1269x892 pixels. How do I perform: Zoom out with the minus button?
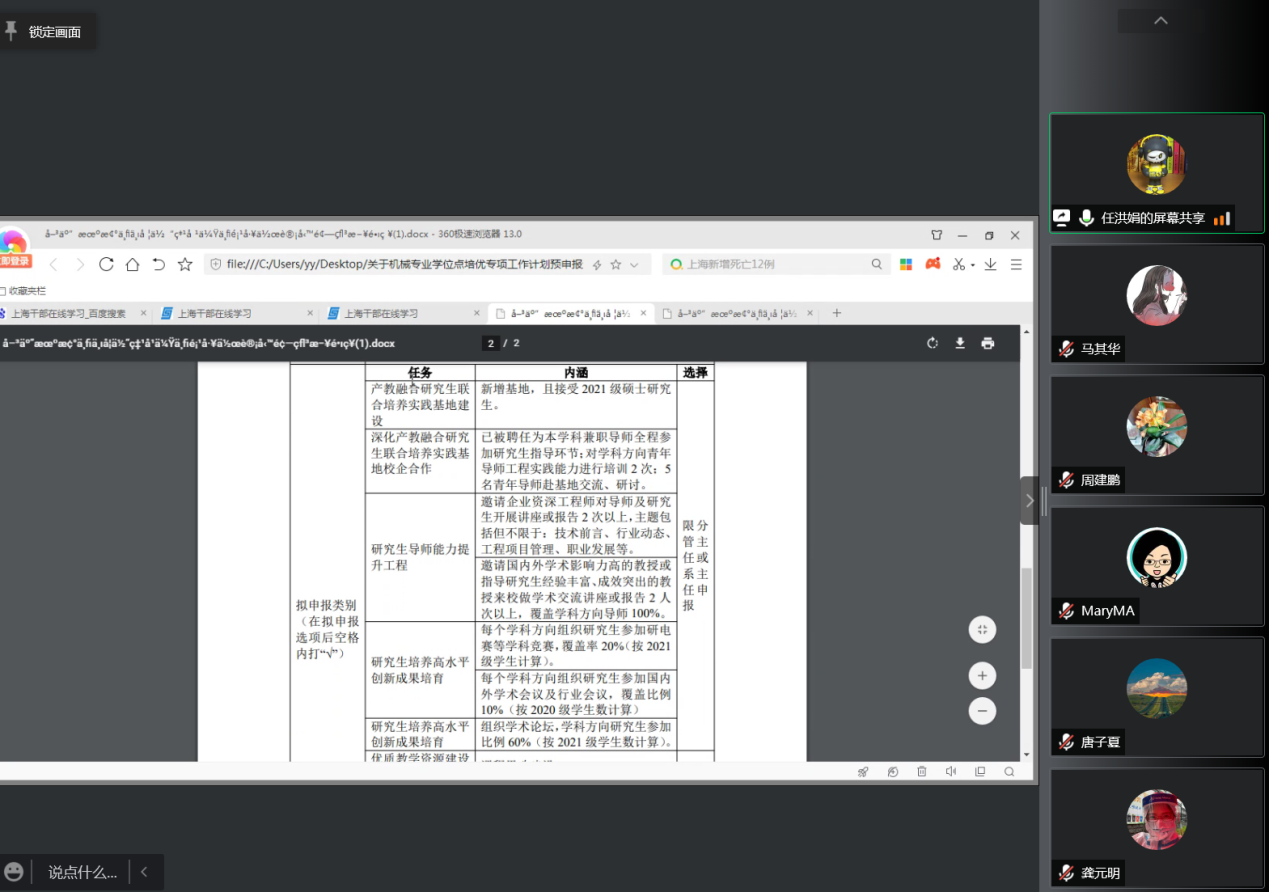point(982,711)
